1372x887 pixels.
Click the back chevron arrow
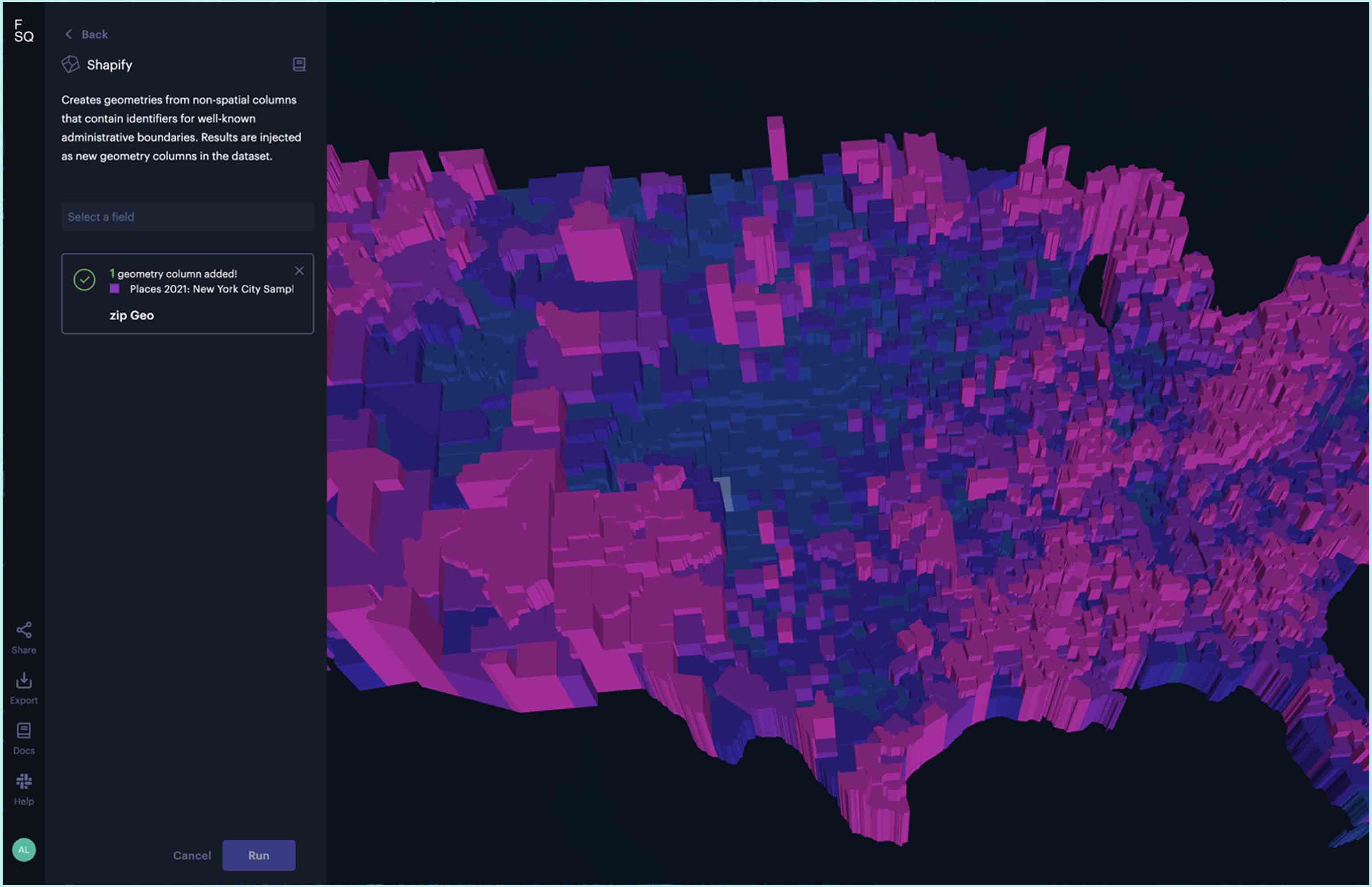click(x=69, y=35)
